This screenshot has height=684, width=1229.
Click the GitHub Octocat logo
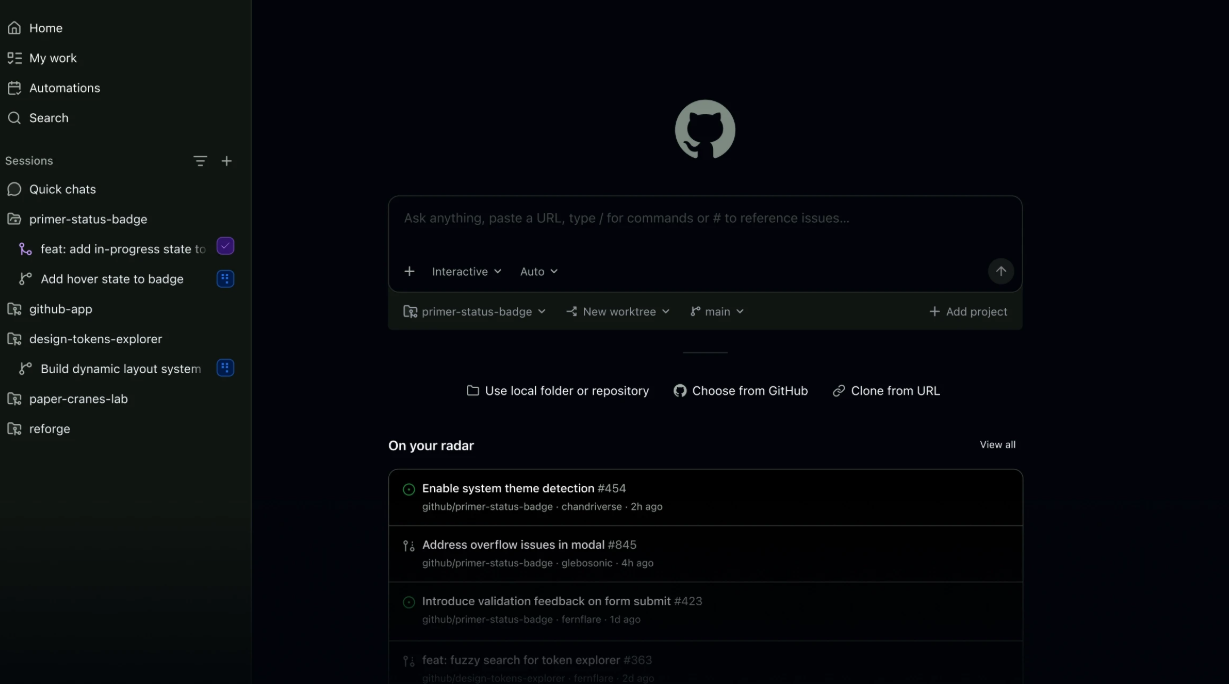point(705,130)
